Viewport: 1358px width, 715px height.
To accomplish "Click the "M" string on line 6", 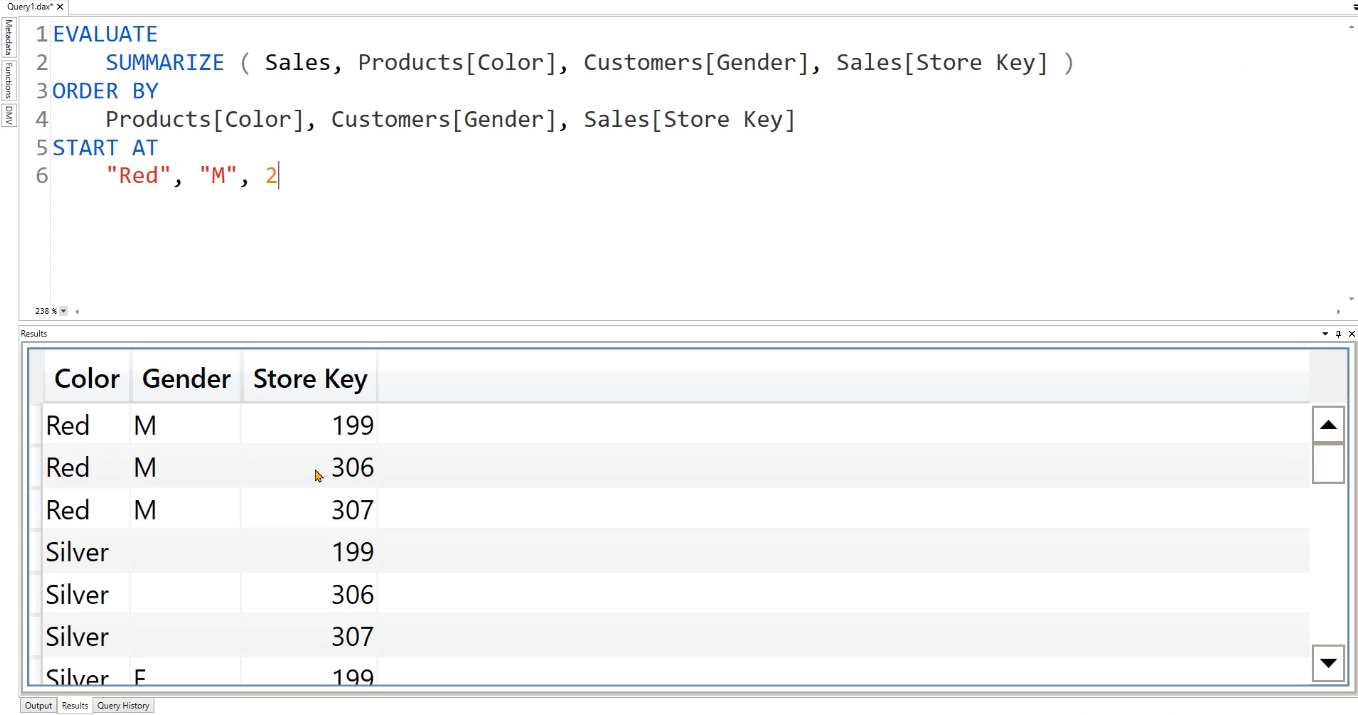I will pos(219,176).
